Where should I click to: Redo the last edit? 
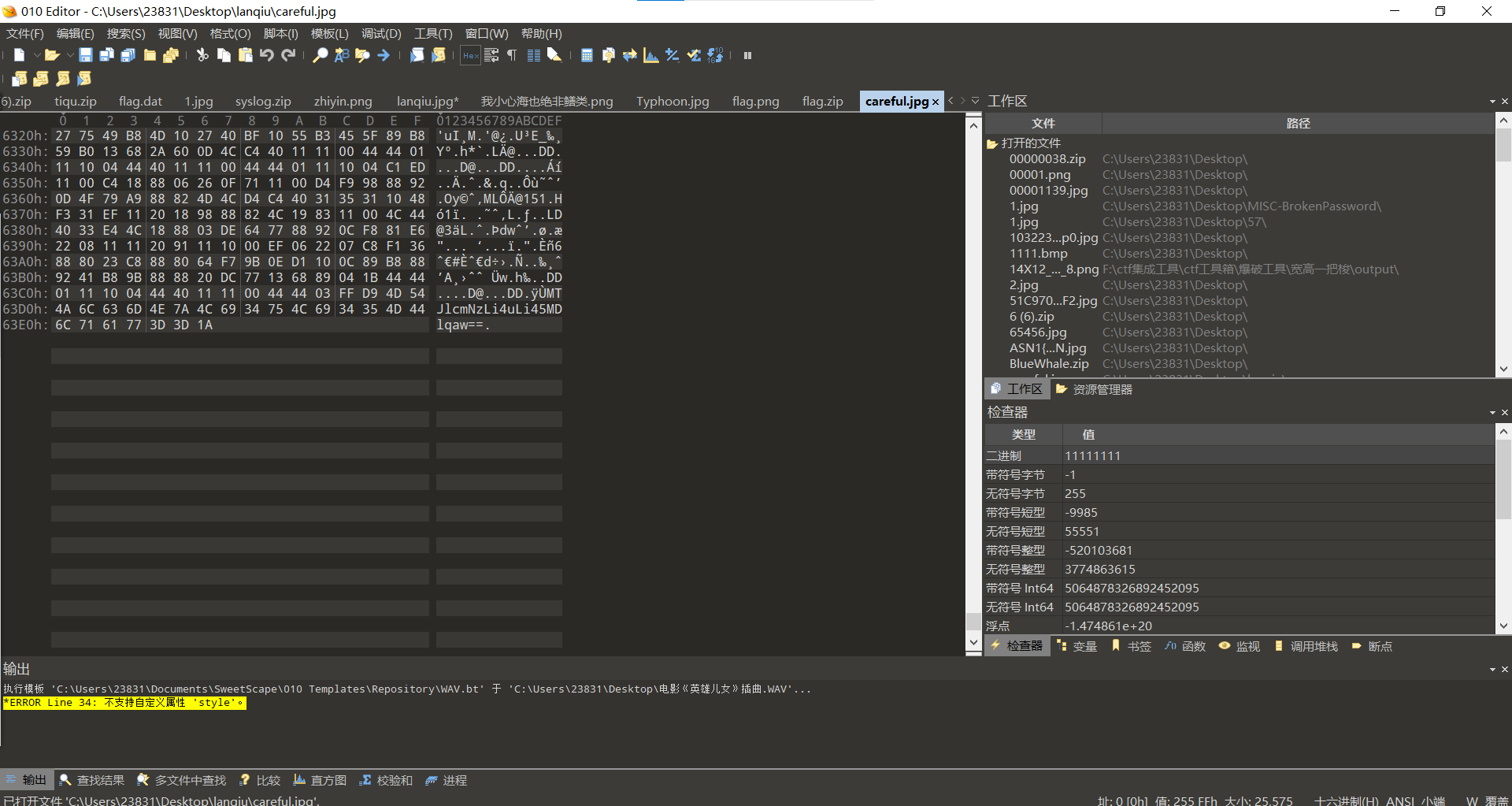point(288,55)
